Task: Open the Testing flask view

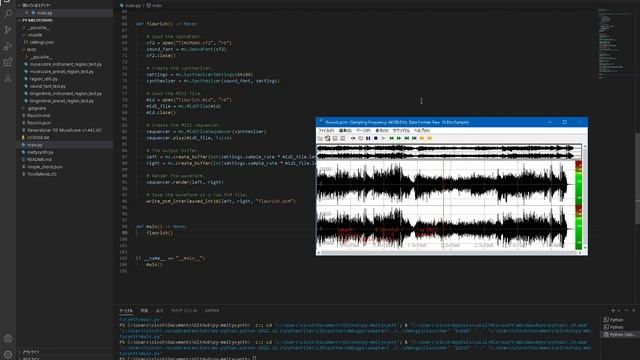Action: (x=8, y=78)
